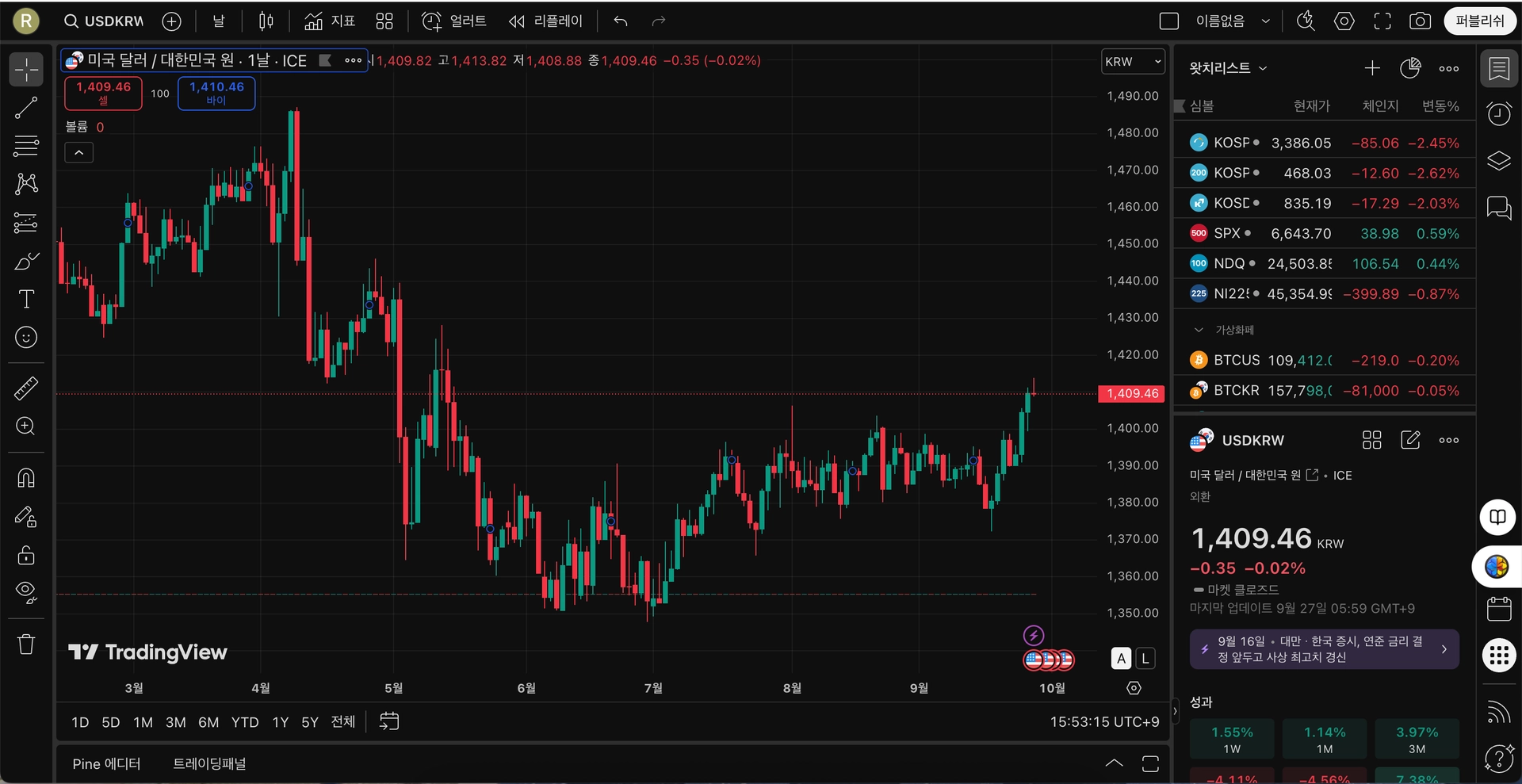The width and height of the screenshot is (1522, 784).
Task: Select the SPX row in watchlist
Action: pos(1324,234)
